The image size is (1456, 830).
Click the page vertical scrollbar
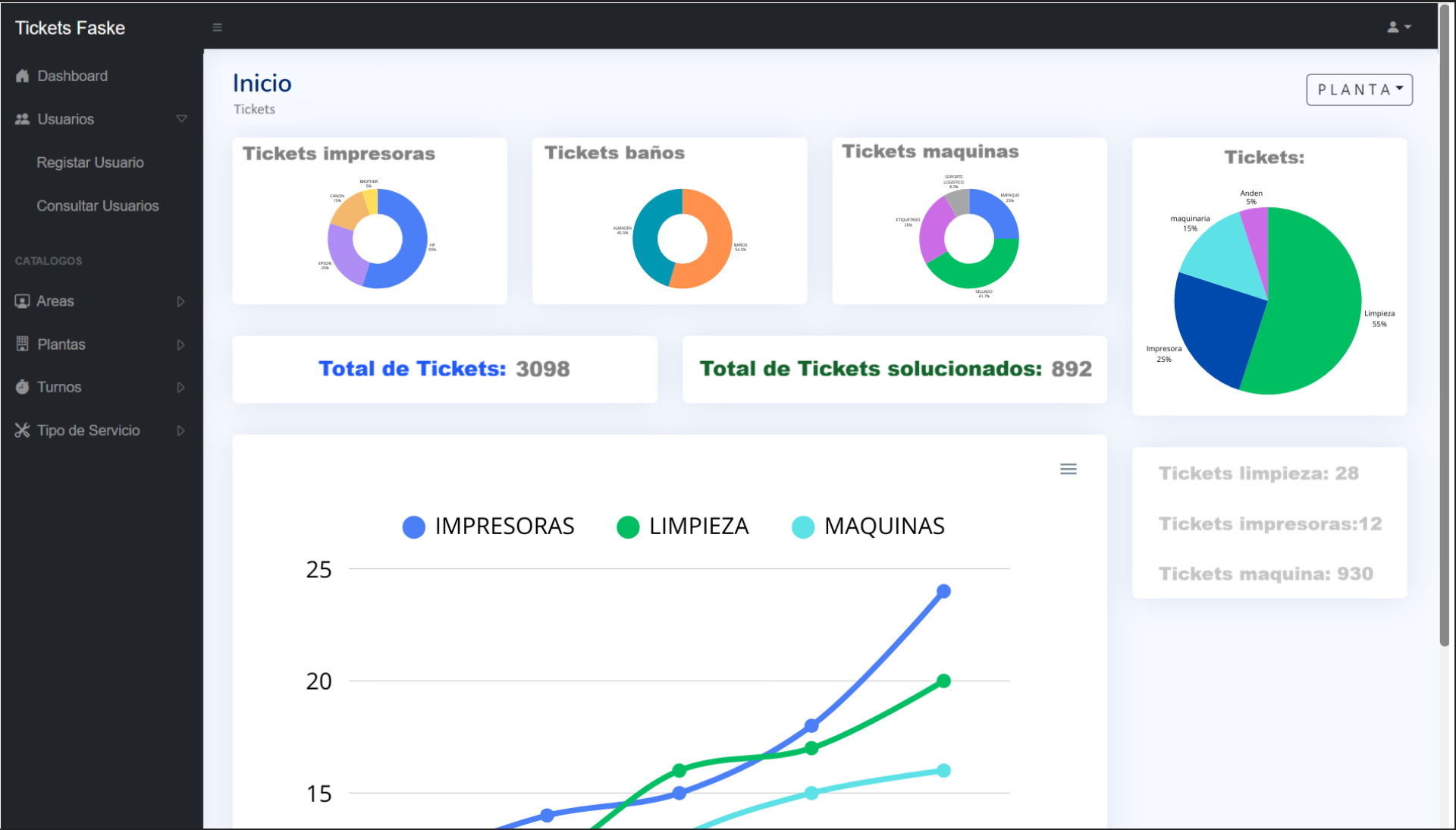[1445, 326]
